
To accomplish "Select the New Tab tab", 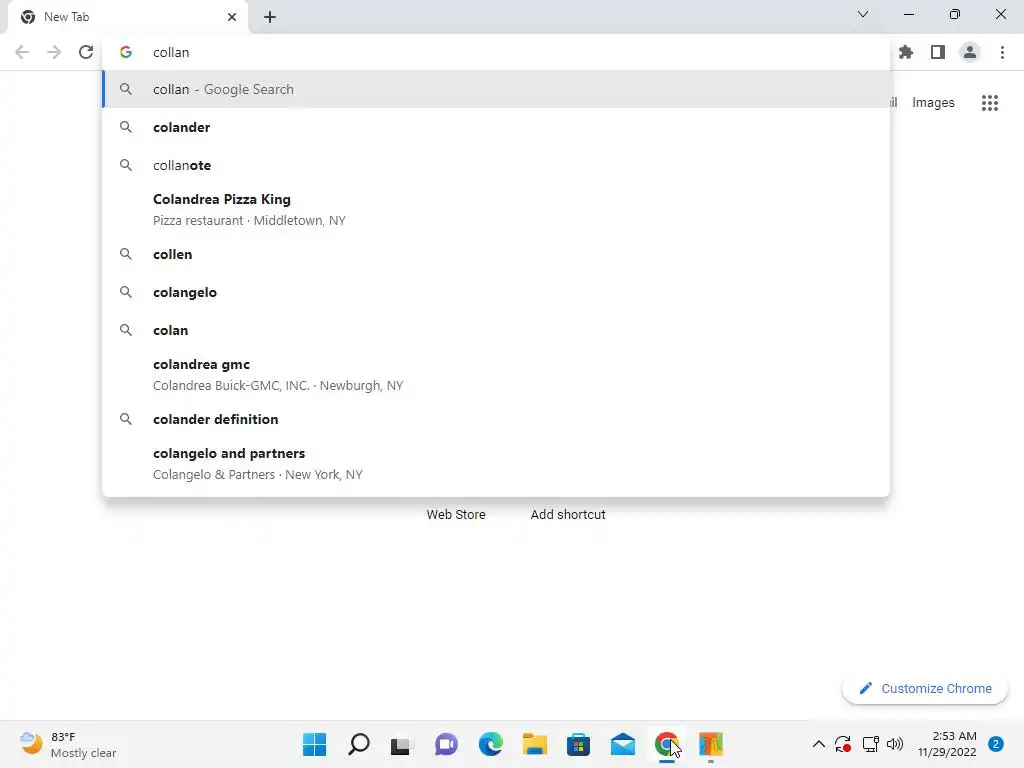I will (128, 17).
